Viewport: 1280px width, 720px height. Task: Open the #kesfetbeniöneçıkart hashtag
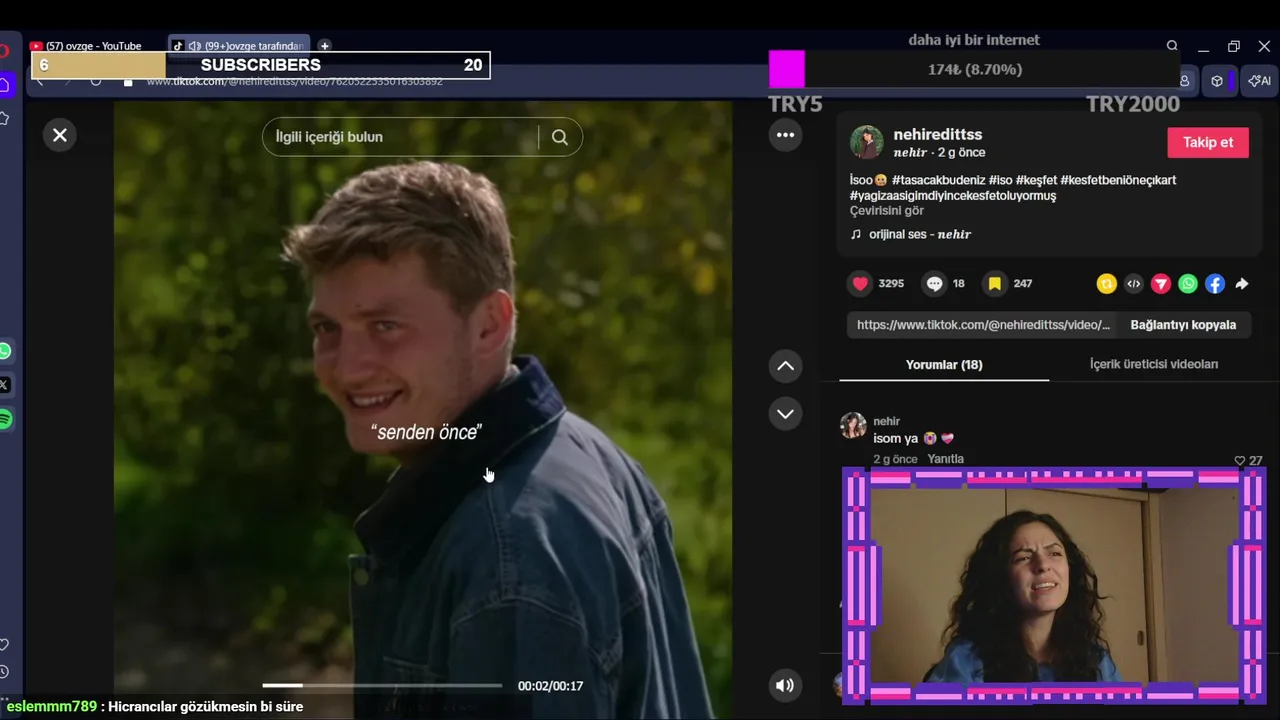1119,180
